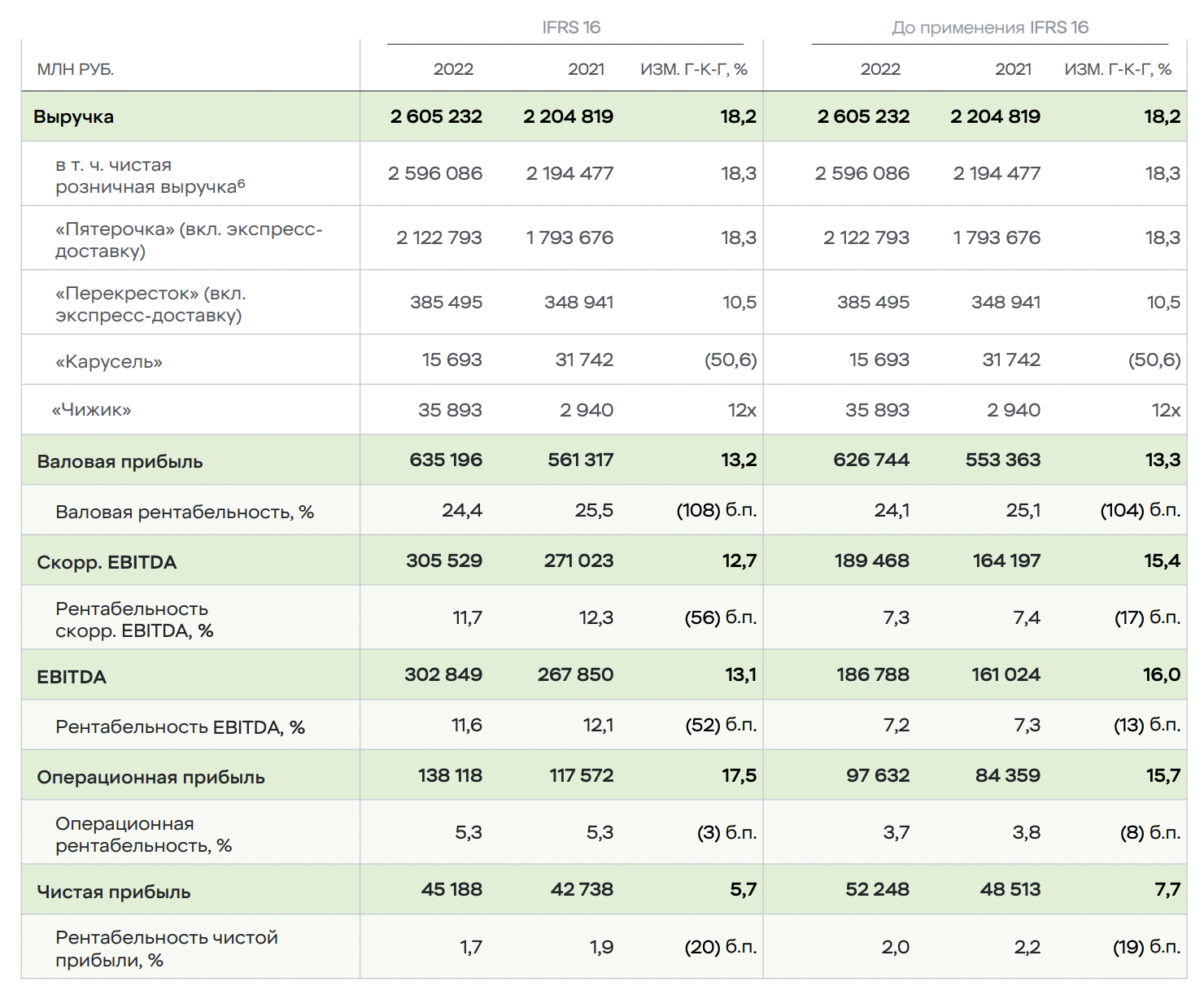Select the 'Чистая прибыль' row label
This screenshot has width=1204, height=999.
(113, 892)
